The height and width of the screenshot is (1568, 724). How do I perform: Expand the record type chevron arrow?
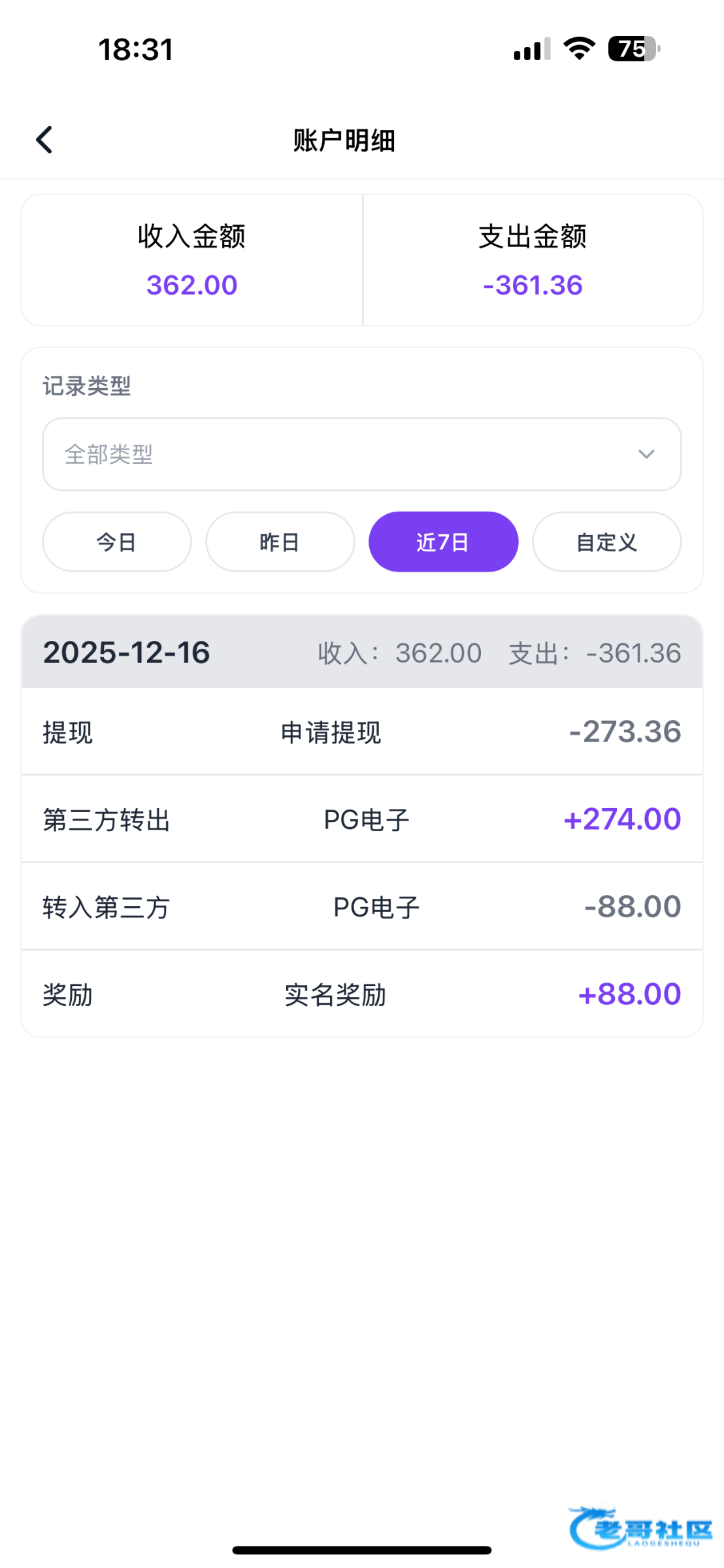(646, 454)
